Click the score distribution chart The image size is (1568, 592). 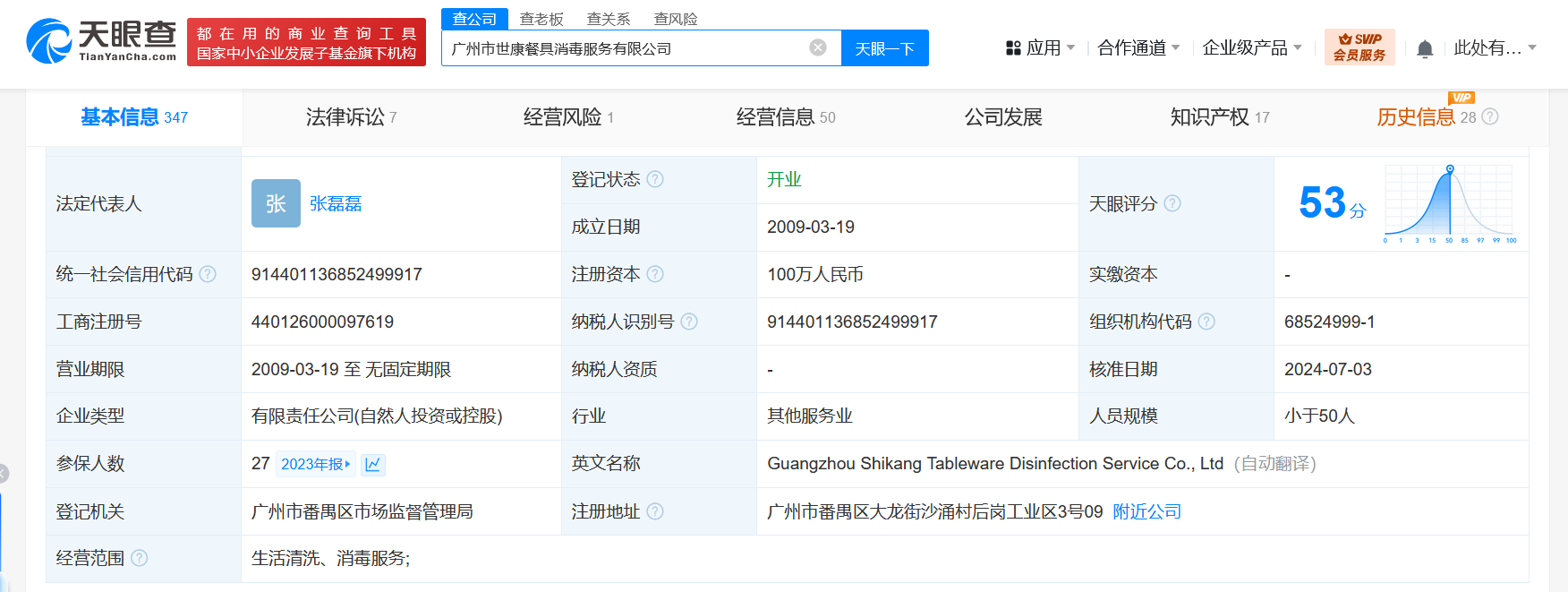[x=1450, y=203]
